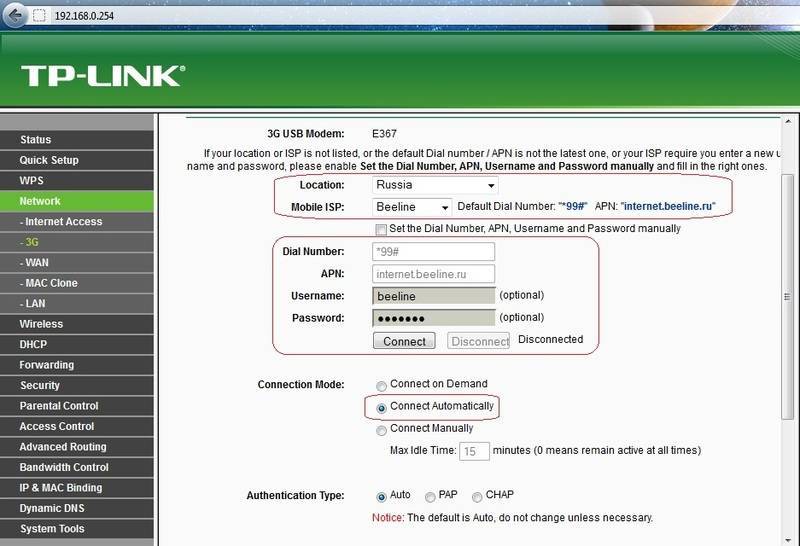This screenshot has width=800, height=546.
Task: Open the Dynamic DNS menu
Action: (77, 508)
